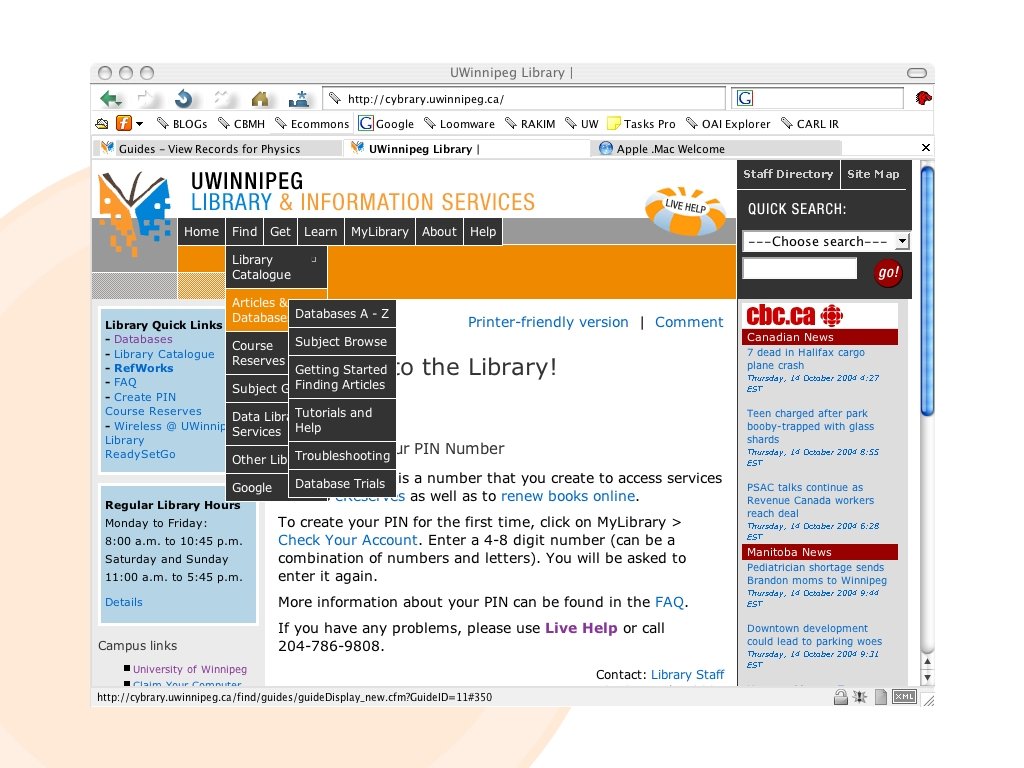Click the Quick Search text field
The height and width of the screenshot is (768, 1024).
[x=799, y=268]
